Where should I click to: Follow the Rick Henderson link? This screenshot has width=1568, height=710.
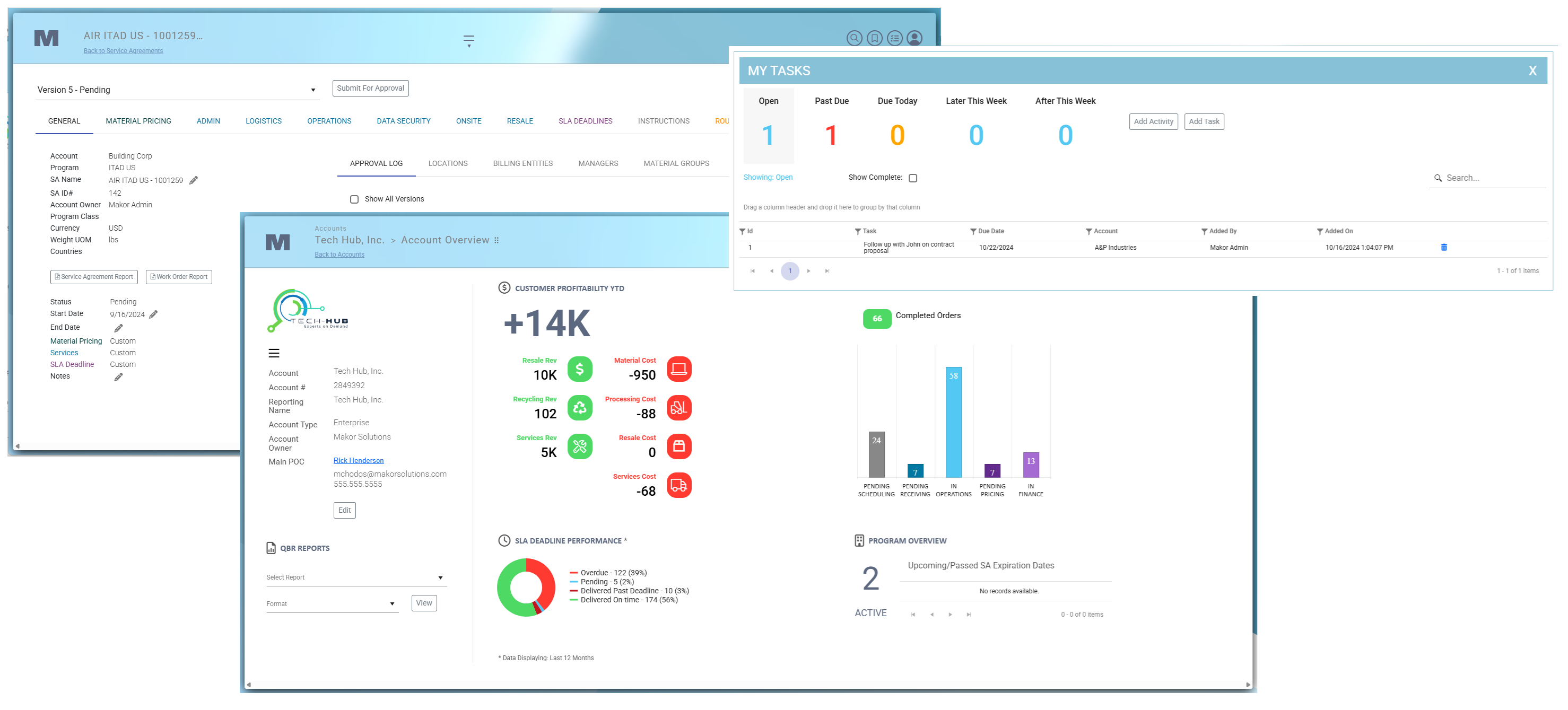click(x=358, y=461)
